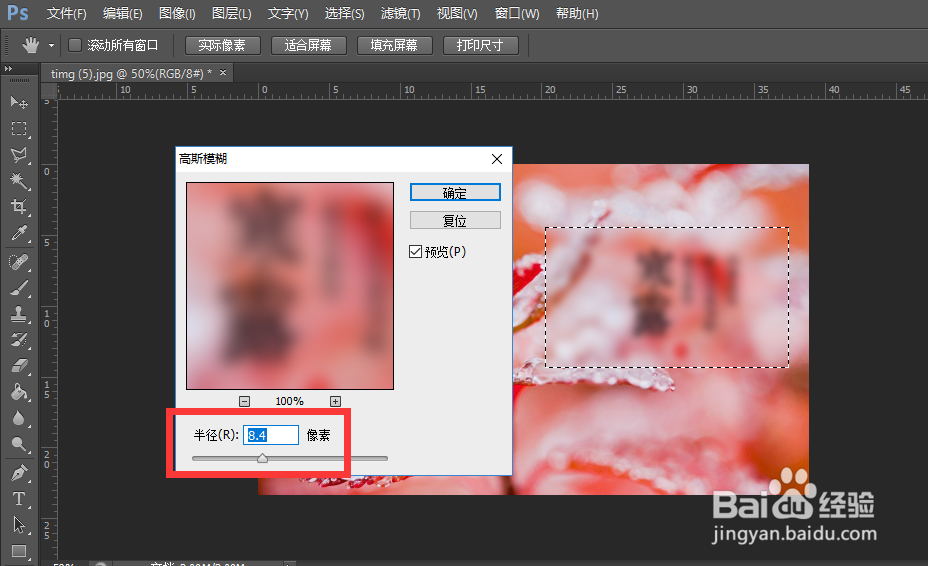Click the 填充屏幕 button
The width and height of the screenshot is (928, 566).
coord(395,45)
